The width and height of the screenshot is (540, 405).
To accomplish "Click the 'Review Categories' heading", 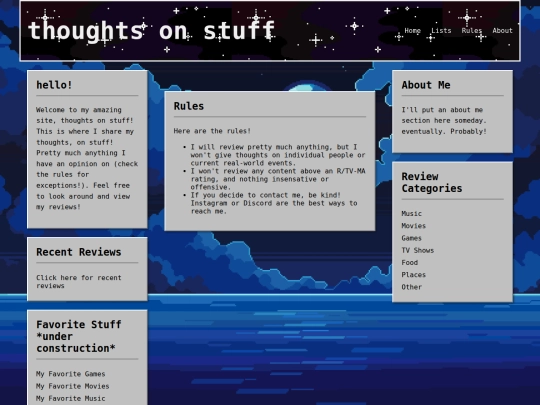I will point(432,182).
